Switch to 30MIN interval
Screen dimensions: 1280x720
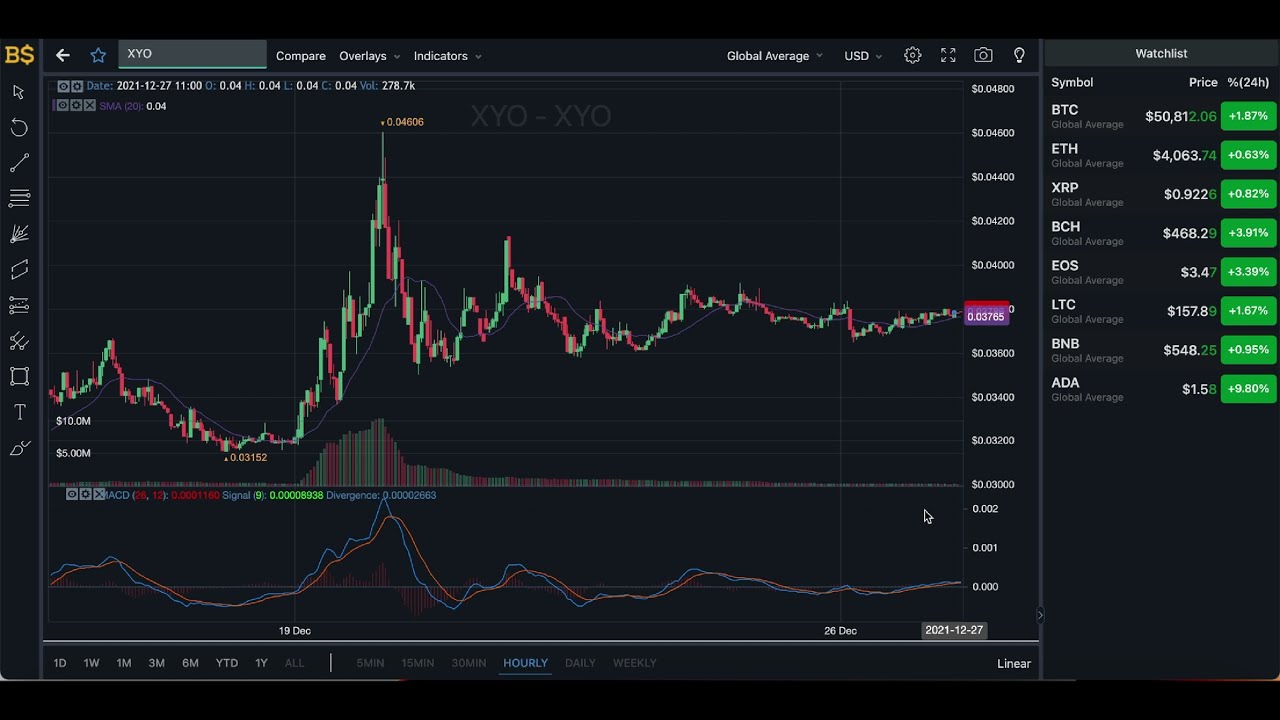click(x=468, y=663)
